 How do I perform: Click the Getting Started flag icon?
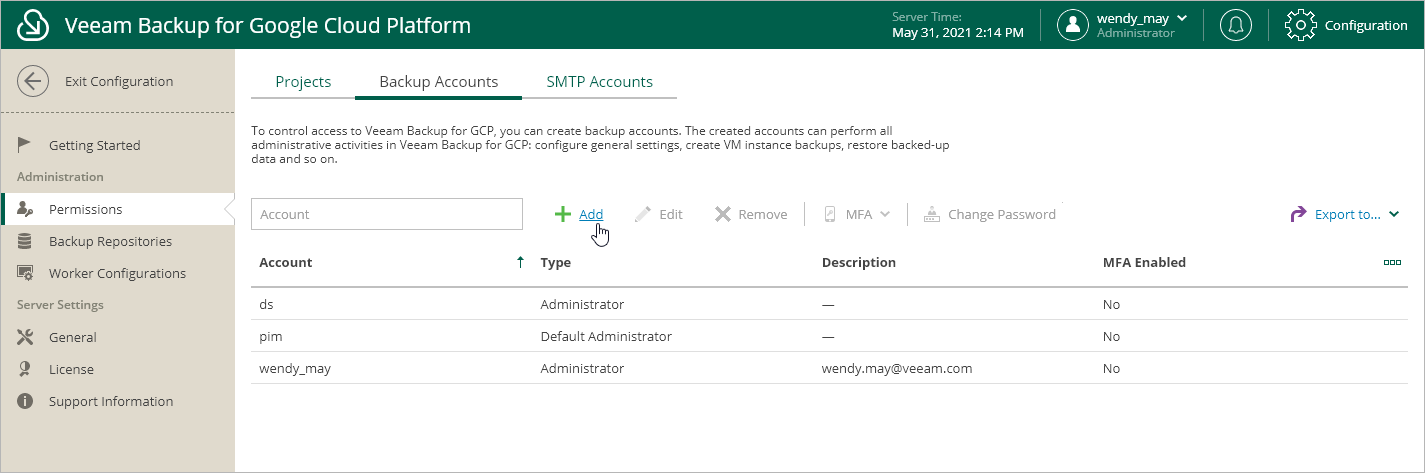click(x=26, y=145)
